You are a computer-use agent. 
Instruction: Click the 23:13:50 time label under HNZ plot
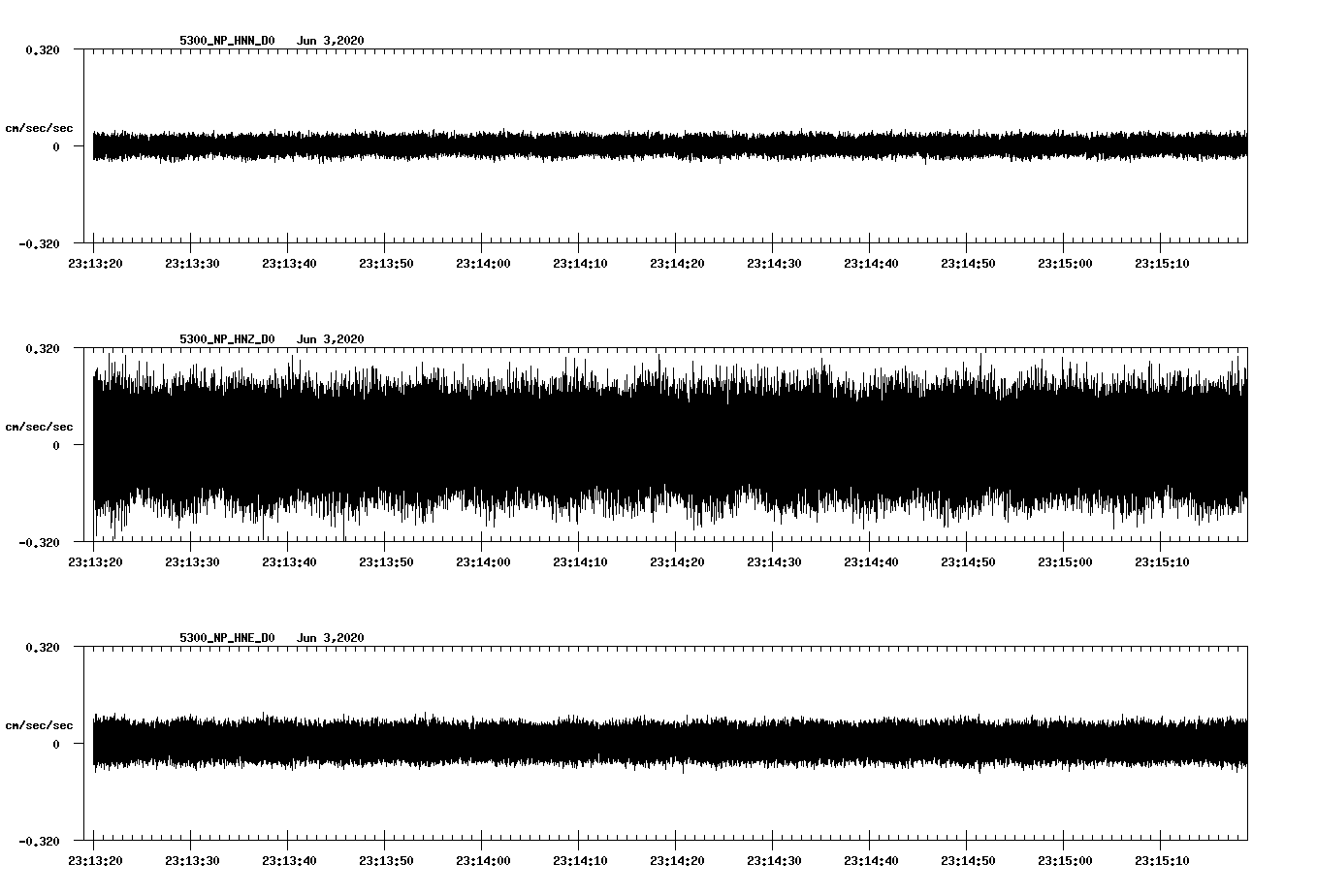(x=386, y=561)
